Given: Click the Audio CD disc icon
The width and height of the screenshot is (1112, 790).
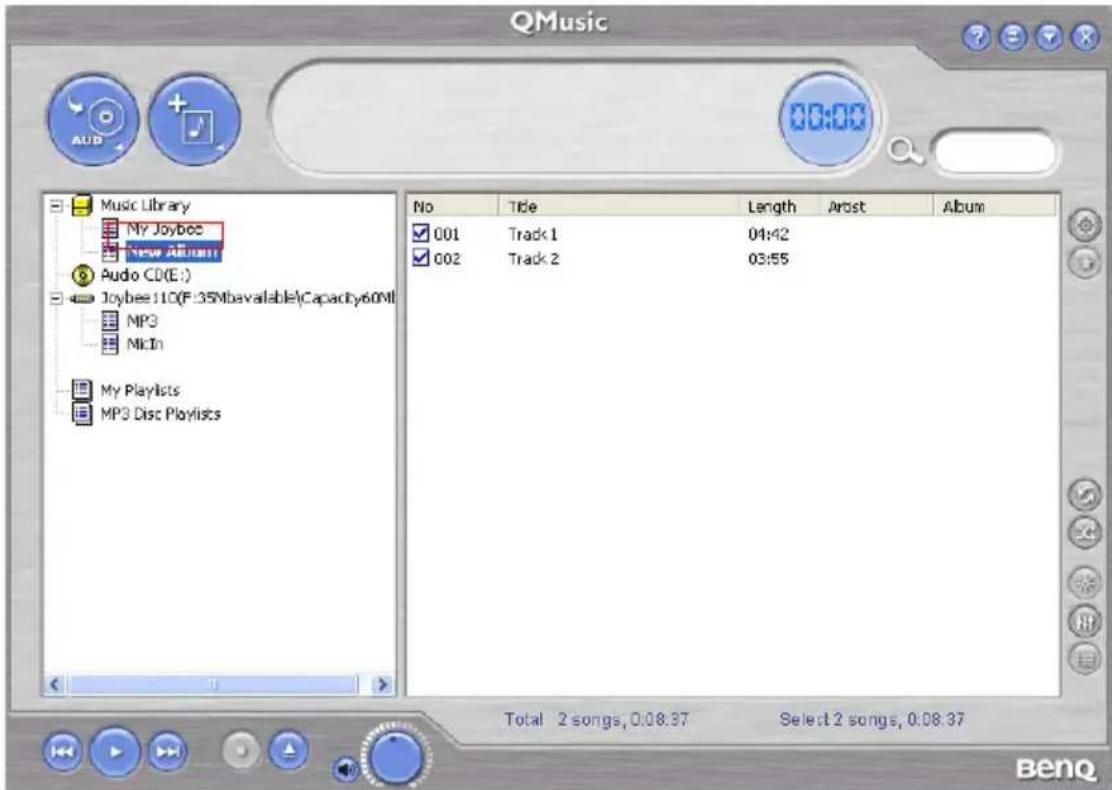Looking at the screenshot, I should tap(83, 274).
